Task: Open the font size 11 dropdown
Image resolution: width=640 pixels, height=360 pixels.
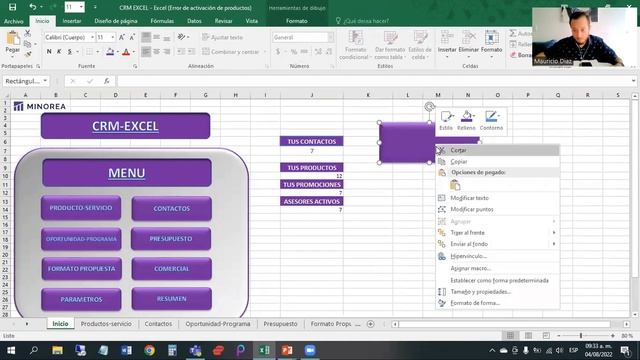Action: (x=113, y=37)
